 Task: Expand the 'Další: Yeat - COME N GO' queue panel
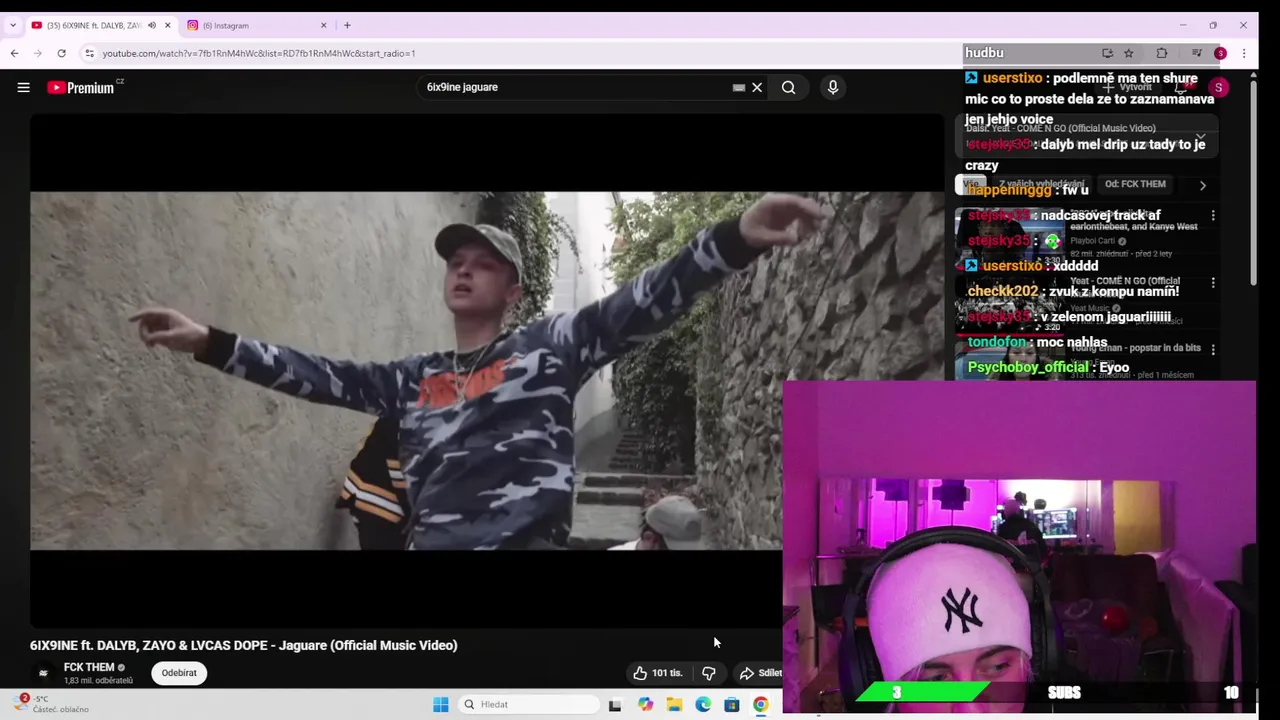(x=1200, y=136)
